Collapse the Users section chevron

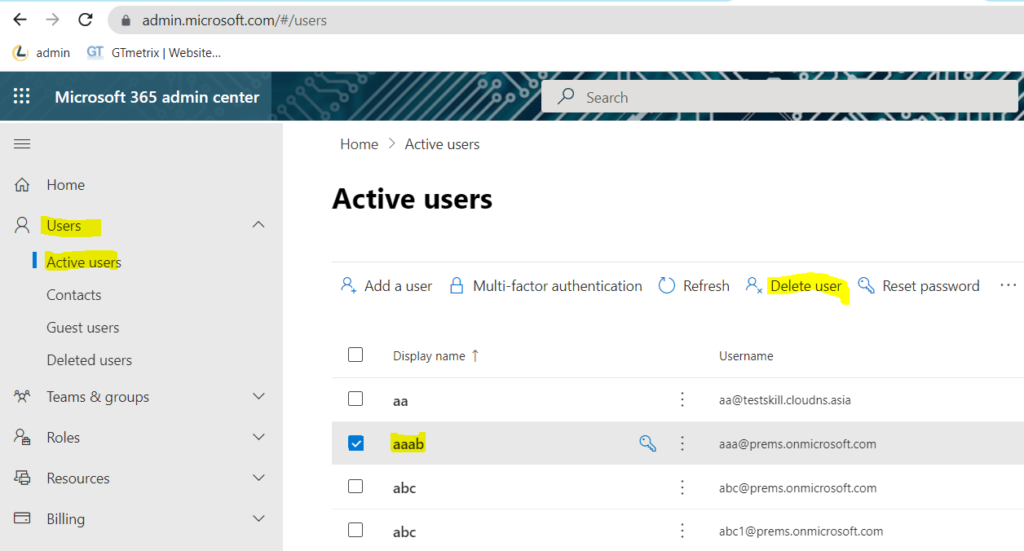coord(259,225)
